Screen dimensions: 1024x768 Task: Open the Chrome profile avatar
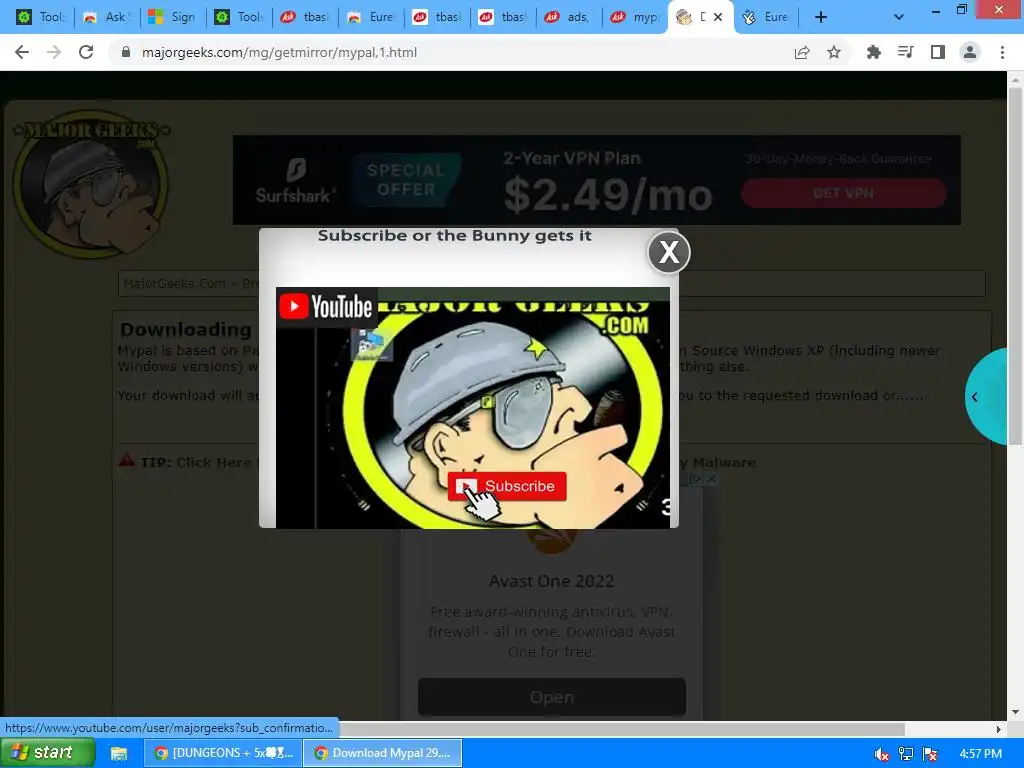(970, 52)
